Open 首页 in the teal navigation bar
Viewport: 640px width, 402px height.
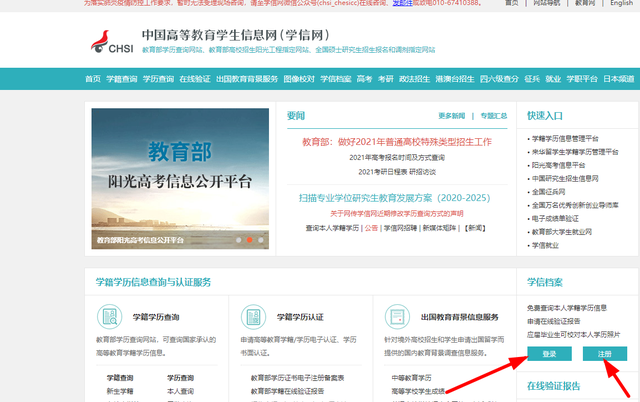click(93, 79)
